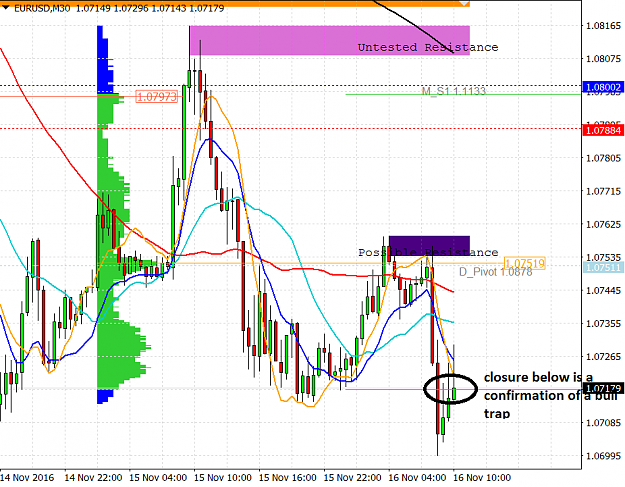
Task: Select the pink Untested Resistance zone rectangle
Action: tap(329, 40)
